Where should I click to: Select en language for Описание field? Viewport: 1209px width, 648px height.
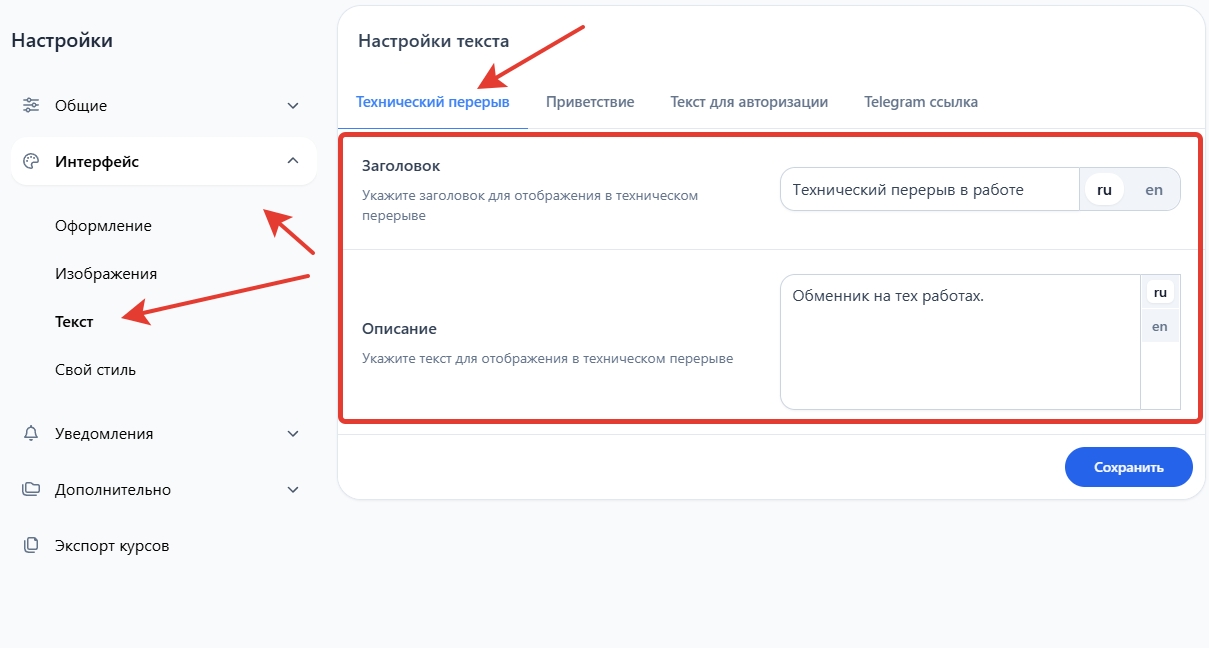pyautogui.click(x=1160, y=326)
